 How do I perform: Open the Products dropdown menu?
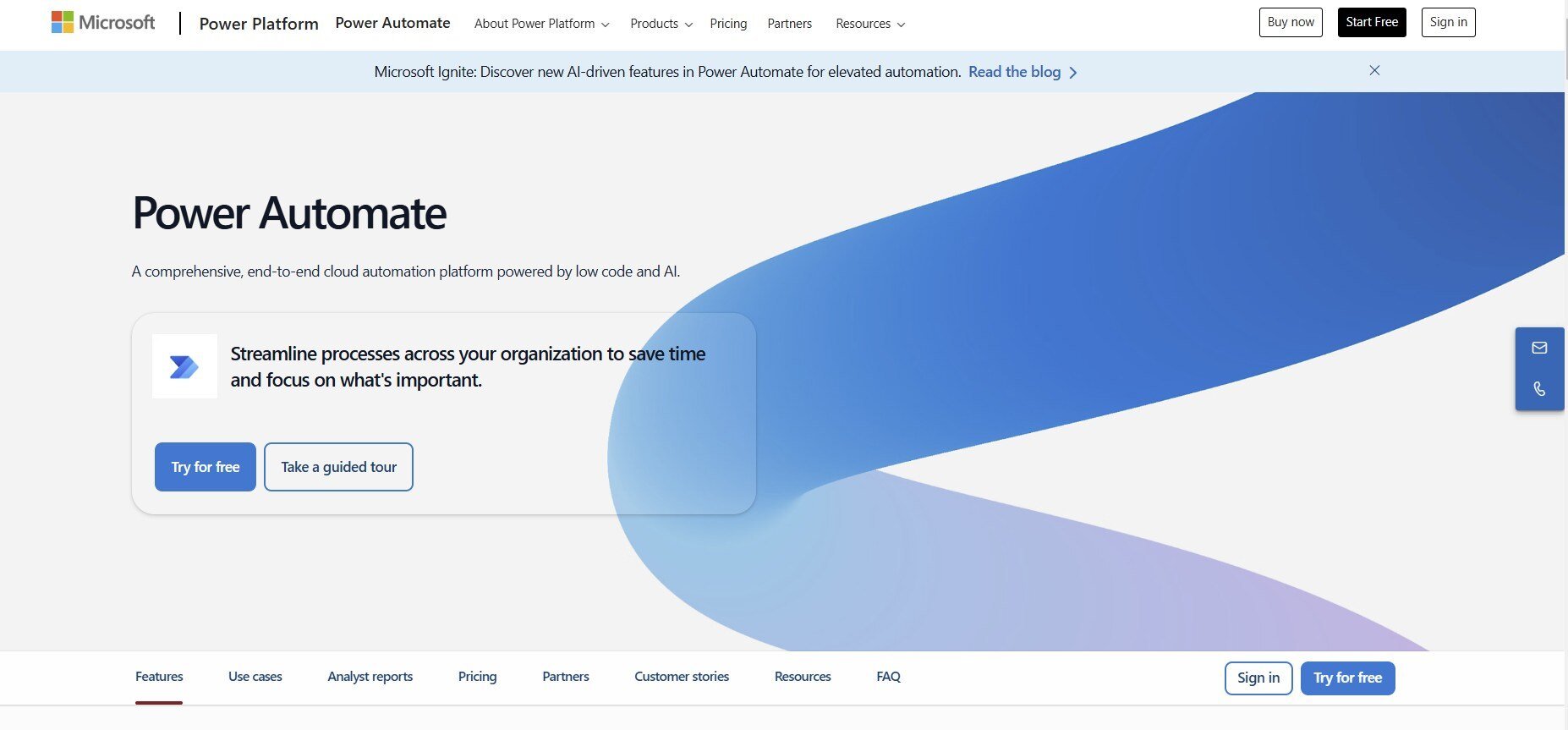[x=661, y=24]
